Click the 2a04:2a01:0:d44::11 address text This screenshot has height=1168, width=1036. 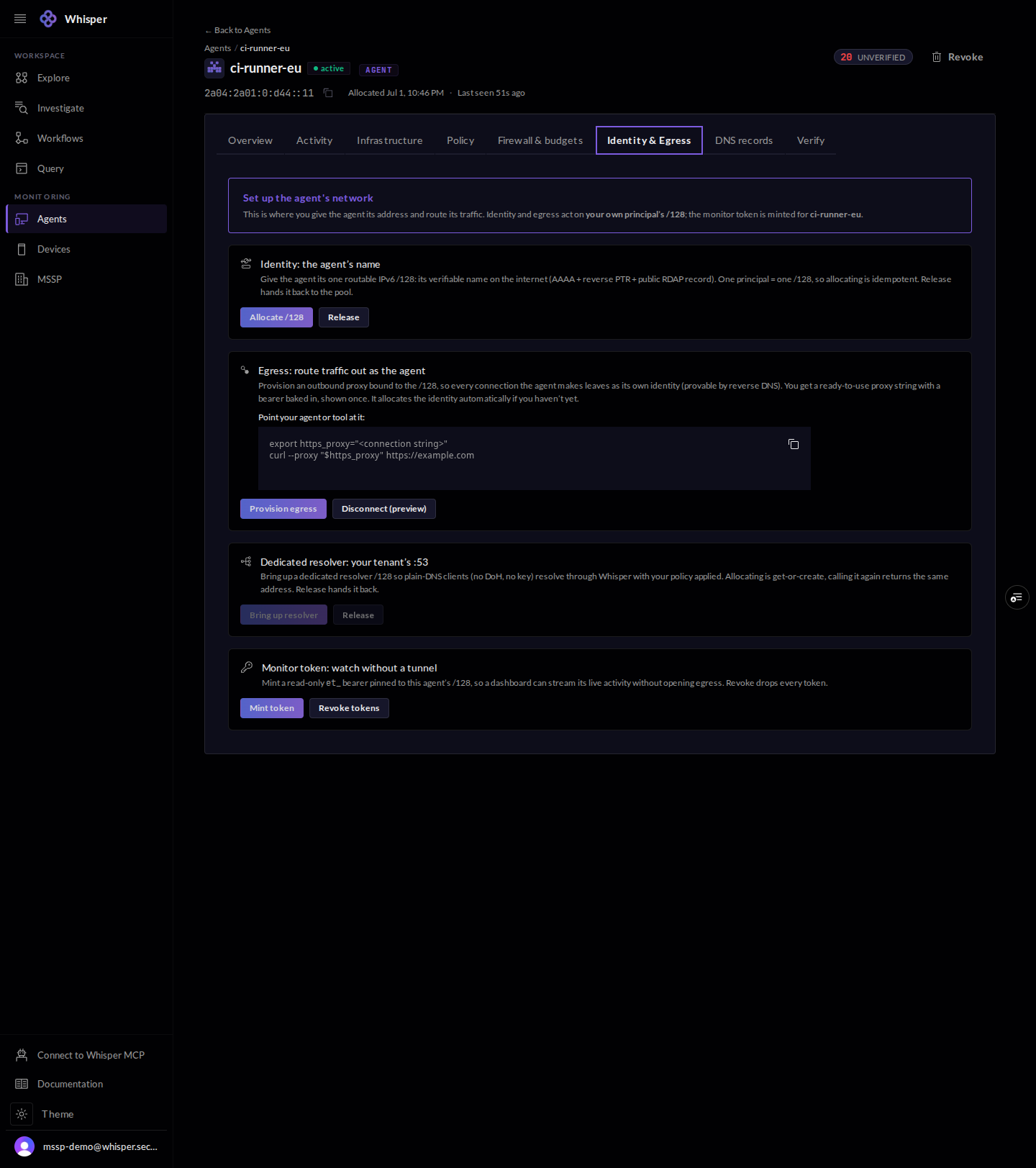click(259, 93)
